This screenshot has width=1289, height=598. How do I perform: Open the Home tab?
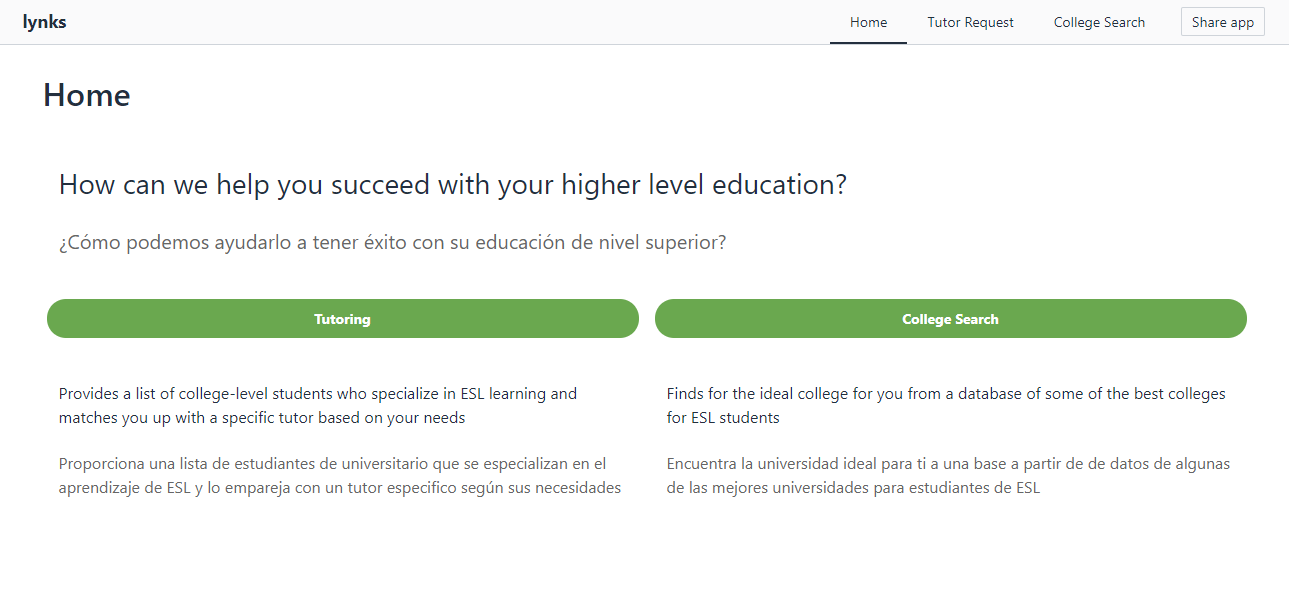click(868, 22)
